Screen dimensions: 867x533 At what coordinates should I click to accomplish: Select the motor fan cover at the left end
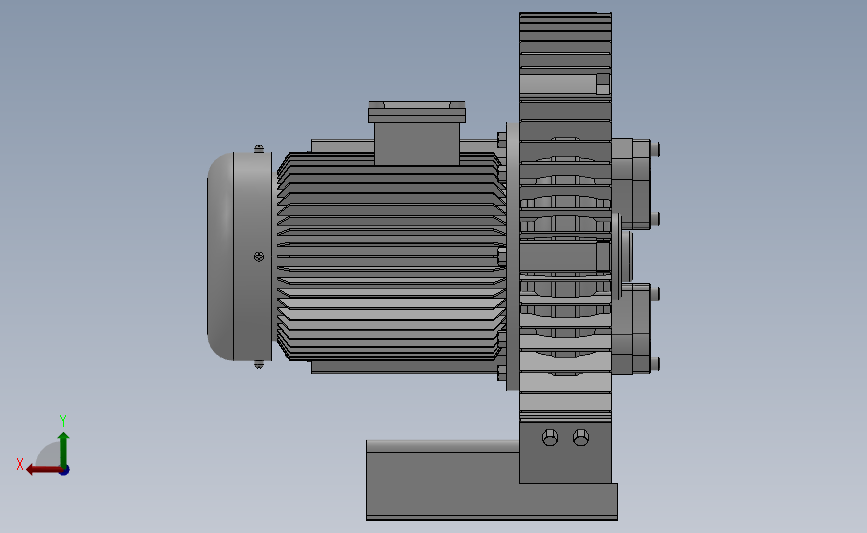239,256
